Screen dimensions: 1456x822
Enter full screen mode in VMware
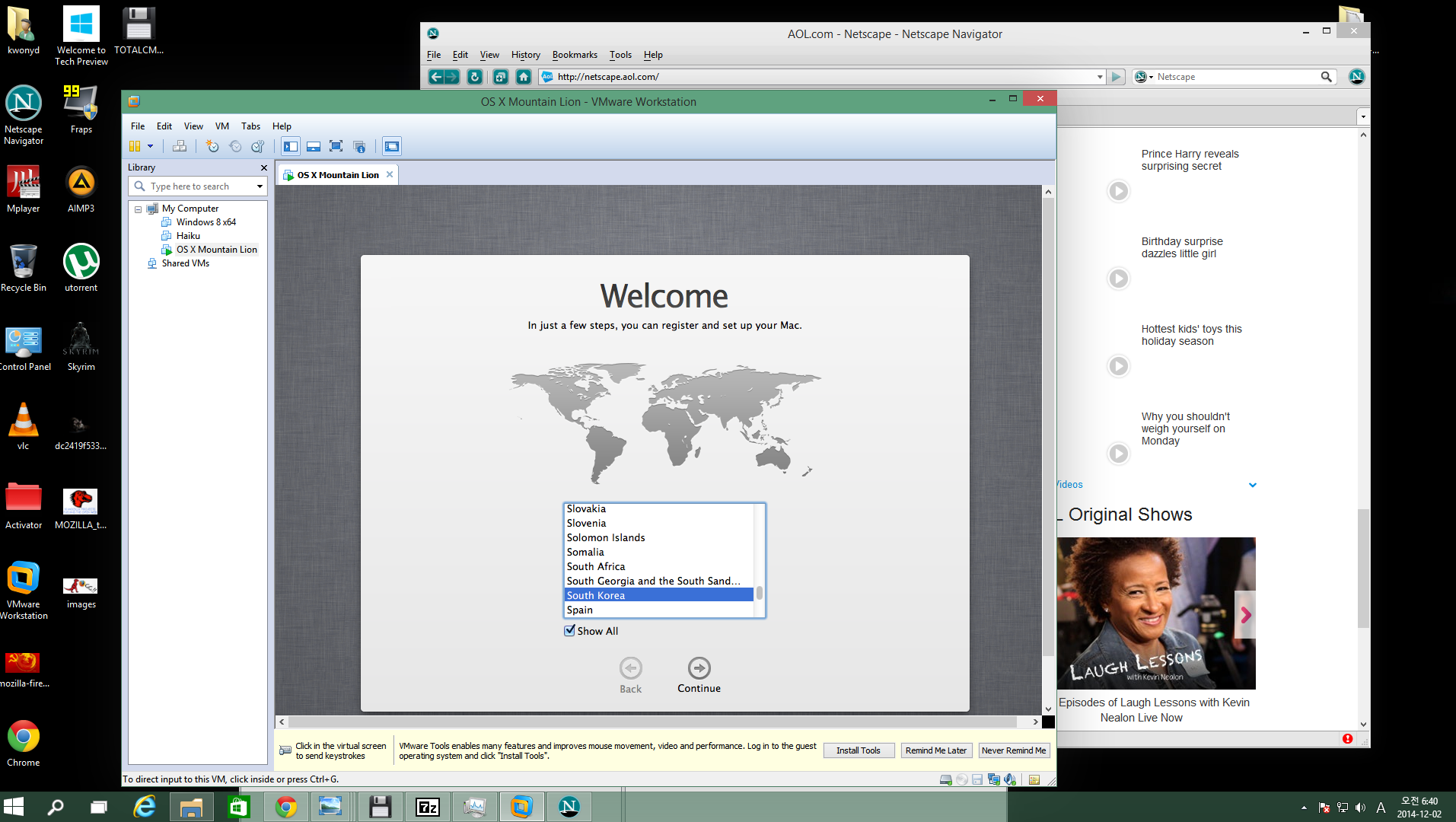click(x=336, y=146)
